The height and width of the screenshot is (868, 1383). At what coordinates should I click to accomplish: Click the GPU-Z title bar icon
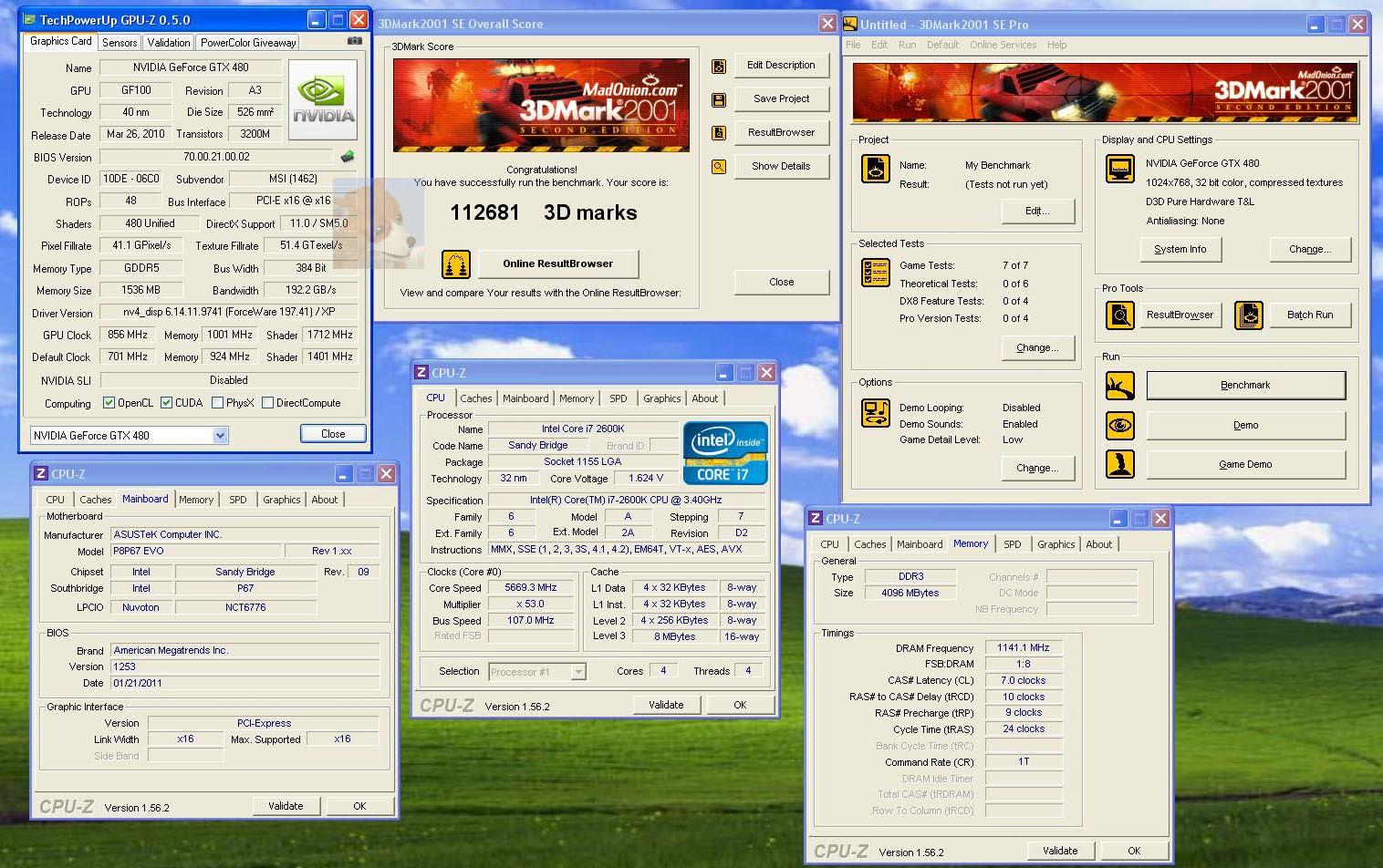(x=30, y=19)
